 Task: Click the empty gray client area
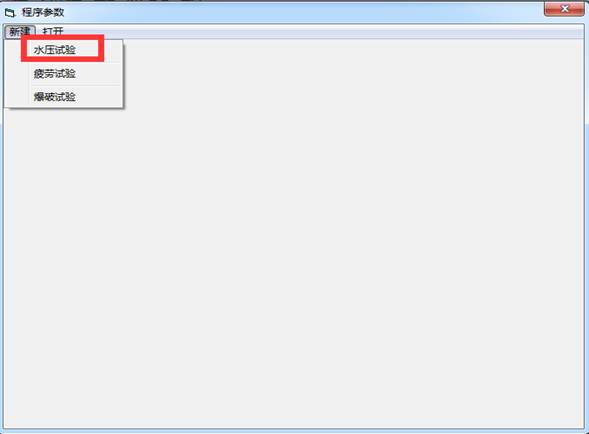[x=338, y=244]
